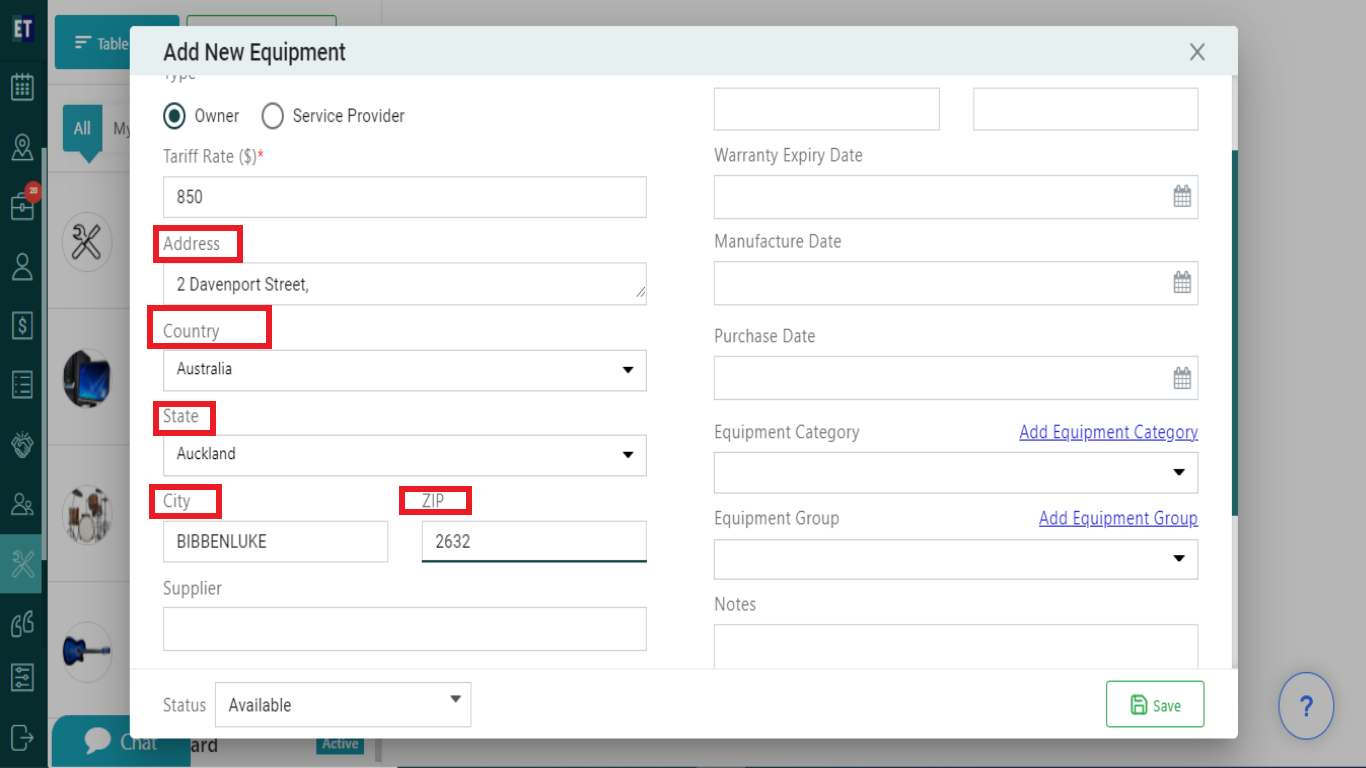Click Add Equipment Category link
The width and height of the screenshot is (1366, 768).
(1108, 432)
